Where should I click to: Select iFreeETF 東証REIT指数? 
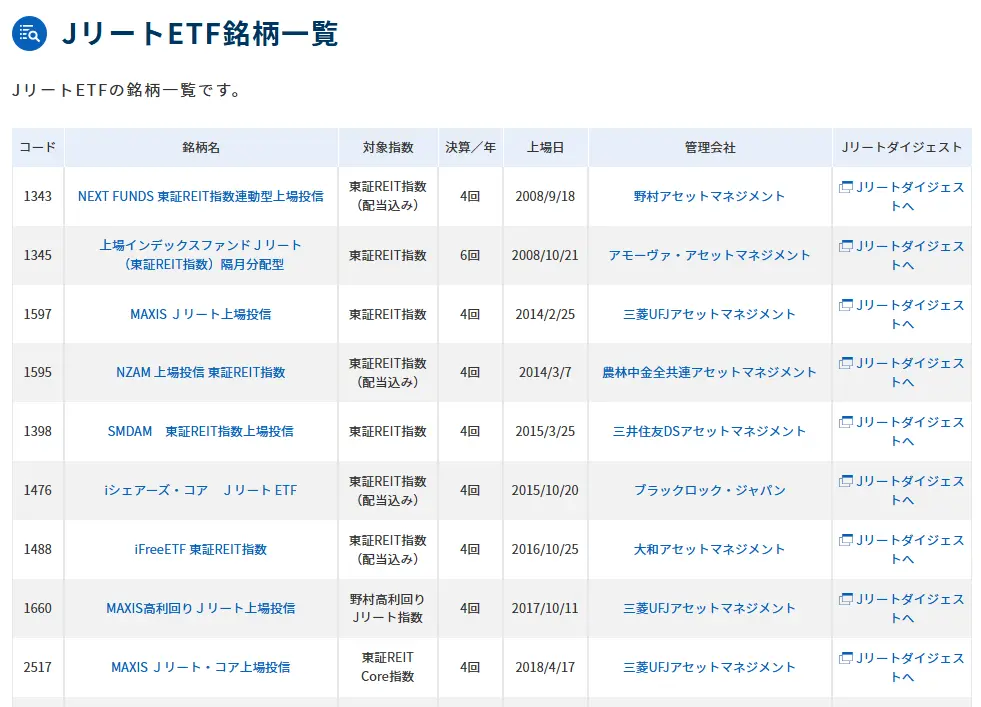[x=202, y=550]
